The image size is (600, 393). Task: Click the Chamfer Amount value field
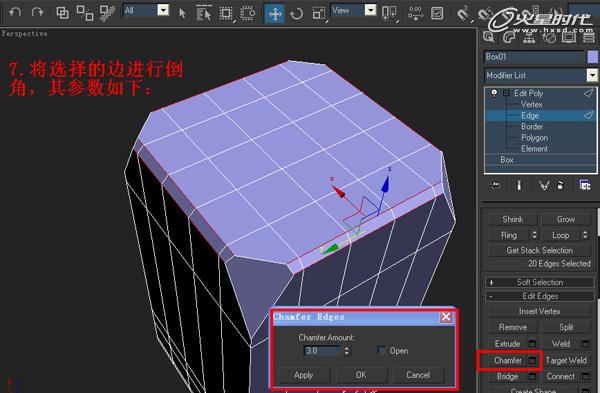click(x=322, y=351)
